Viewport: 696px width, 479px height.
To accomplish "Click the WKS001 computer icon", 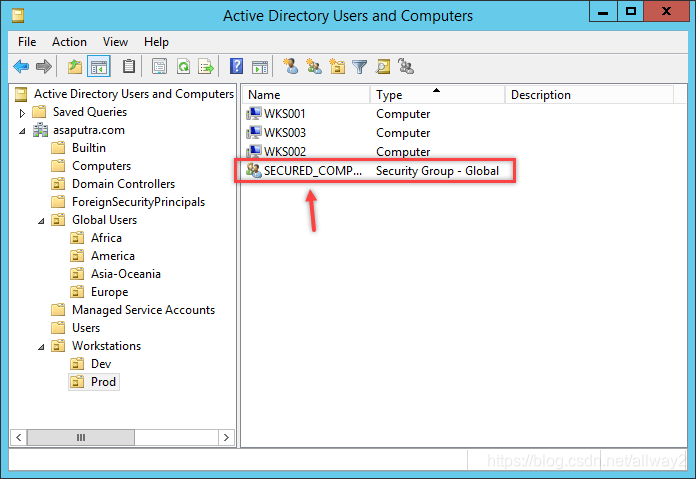I will coord(253,114).
